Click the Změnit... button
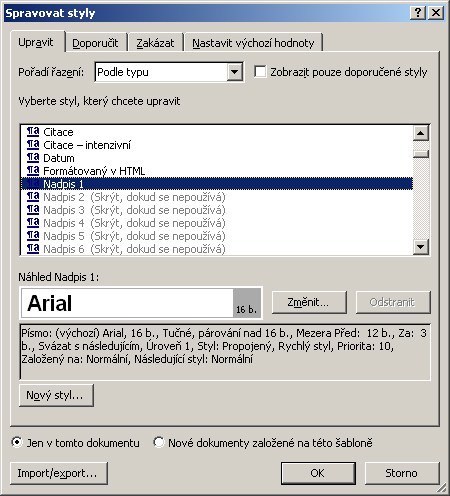450x496 pixels. pyautogui.click(x=309, y=302)
